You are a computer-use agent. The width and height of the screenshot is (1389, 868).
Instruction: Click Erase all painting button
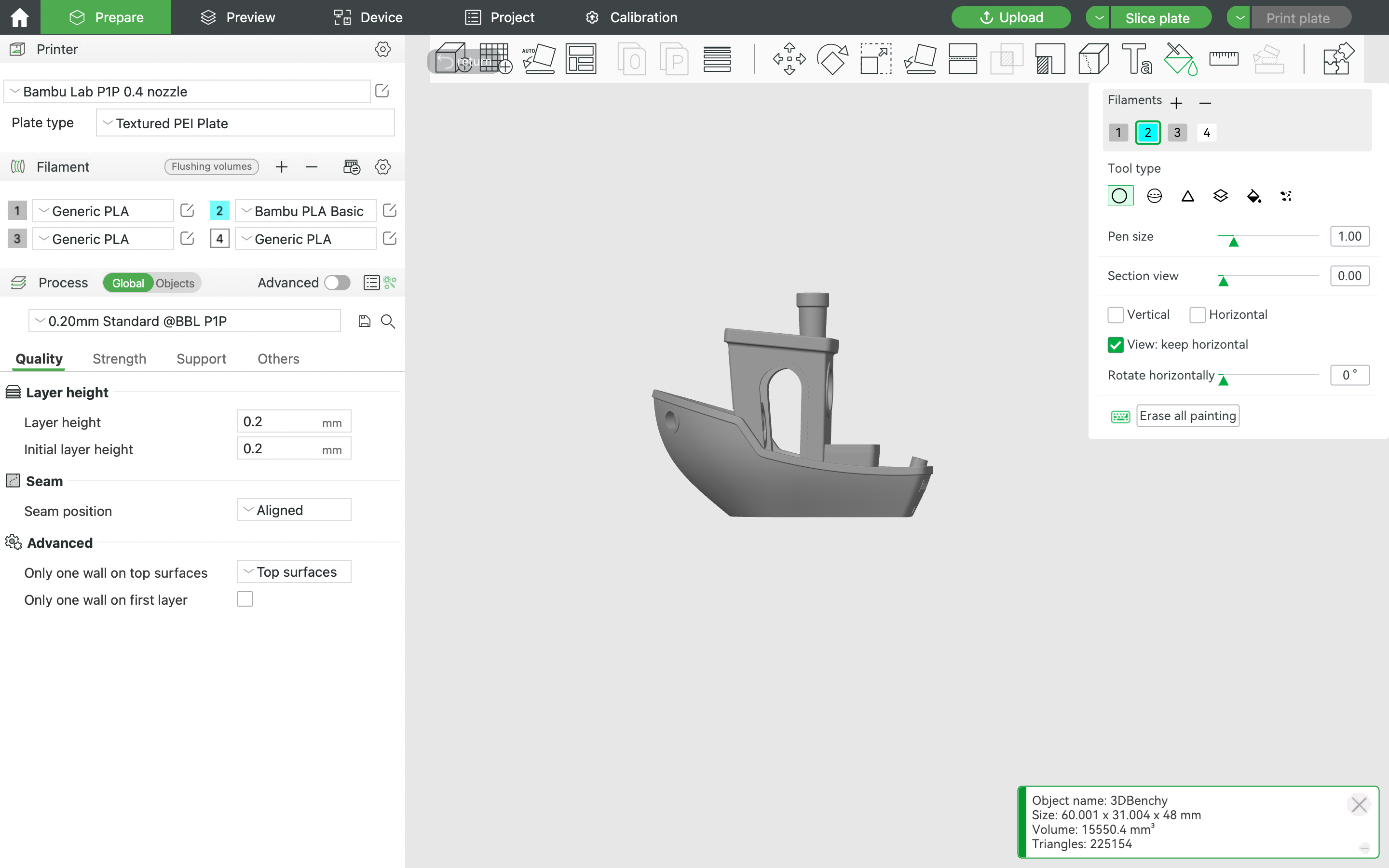coord(1187,416)
